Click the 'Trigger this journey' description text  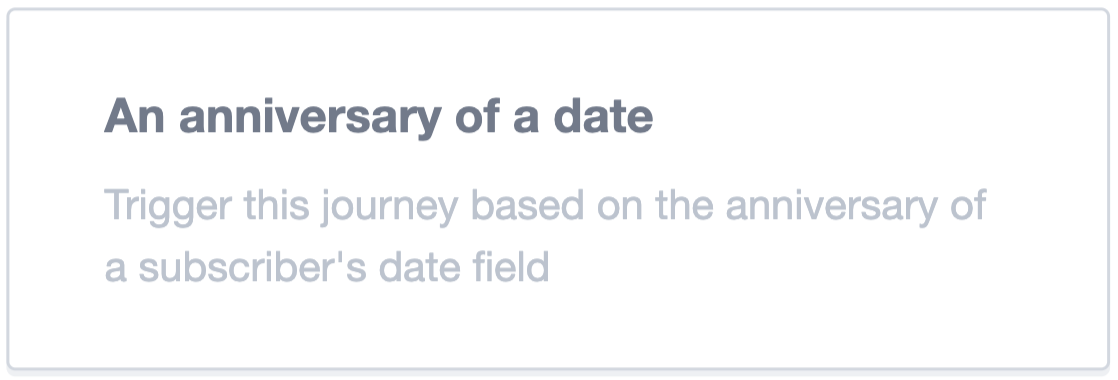[x=545, y=236]
